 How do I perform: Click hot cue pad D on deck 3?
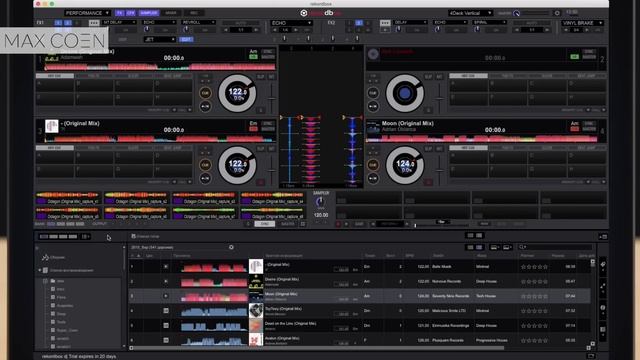coord(173,157)
